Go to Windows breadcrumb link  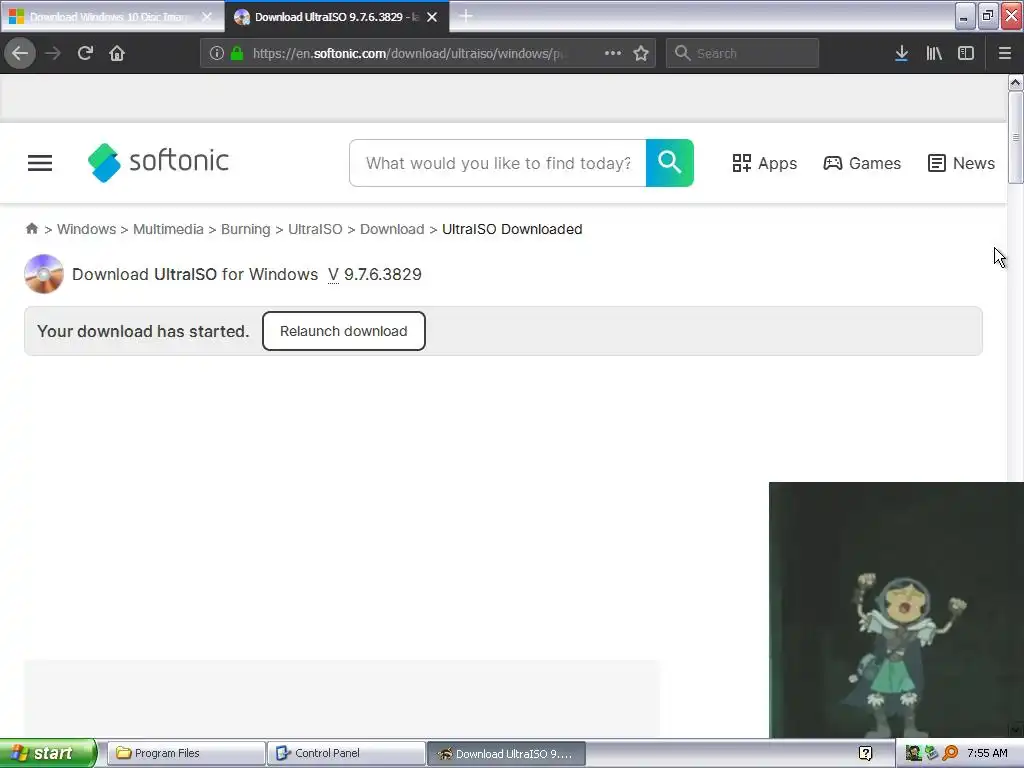pyautogui.click(x=86, y=229)
